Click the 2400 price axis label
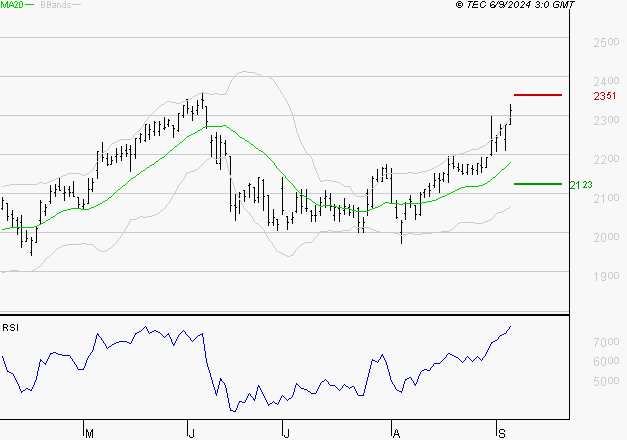The height and width of the screenshot is (440, 627). click(x=606, y=81)
